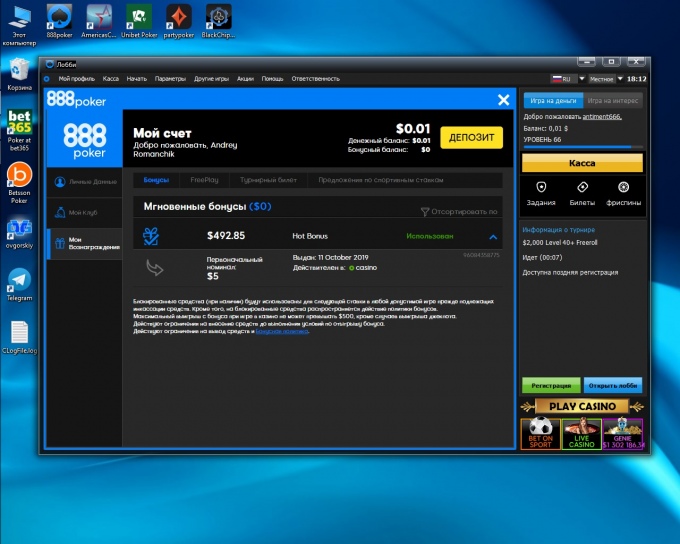Open LIVE CASINO banner
Screen dimensions: 680x544
(582, 433)
